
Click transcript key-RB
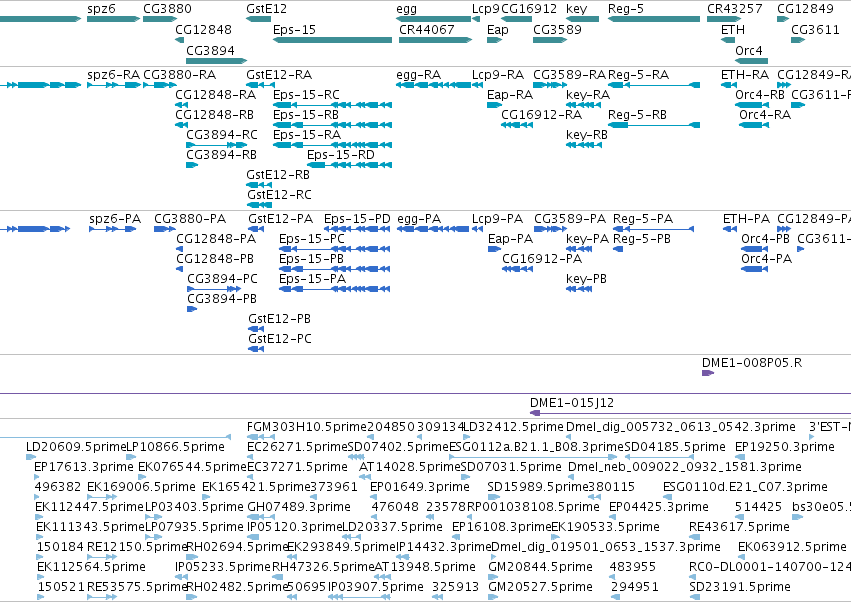point(583,145)
